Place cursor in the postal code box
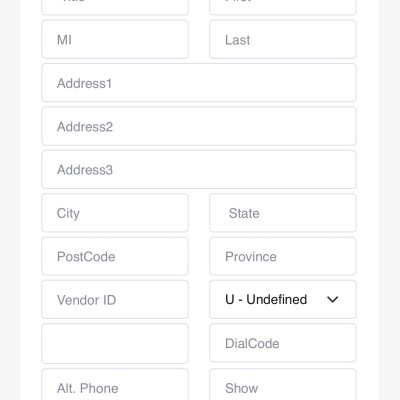Image resolution: width=400 pixels, height=400 pixels. (115, 256)
